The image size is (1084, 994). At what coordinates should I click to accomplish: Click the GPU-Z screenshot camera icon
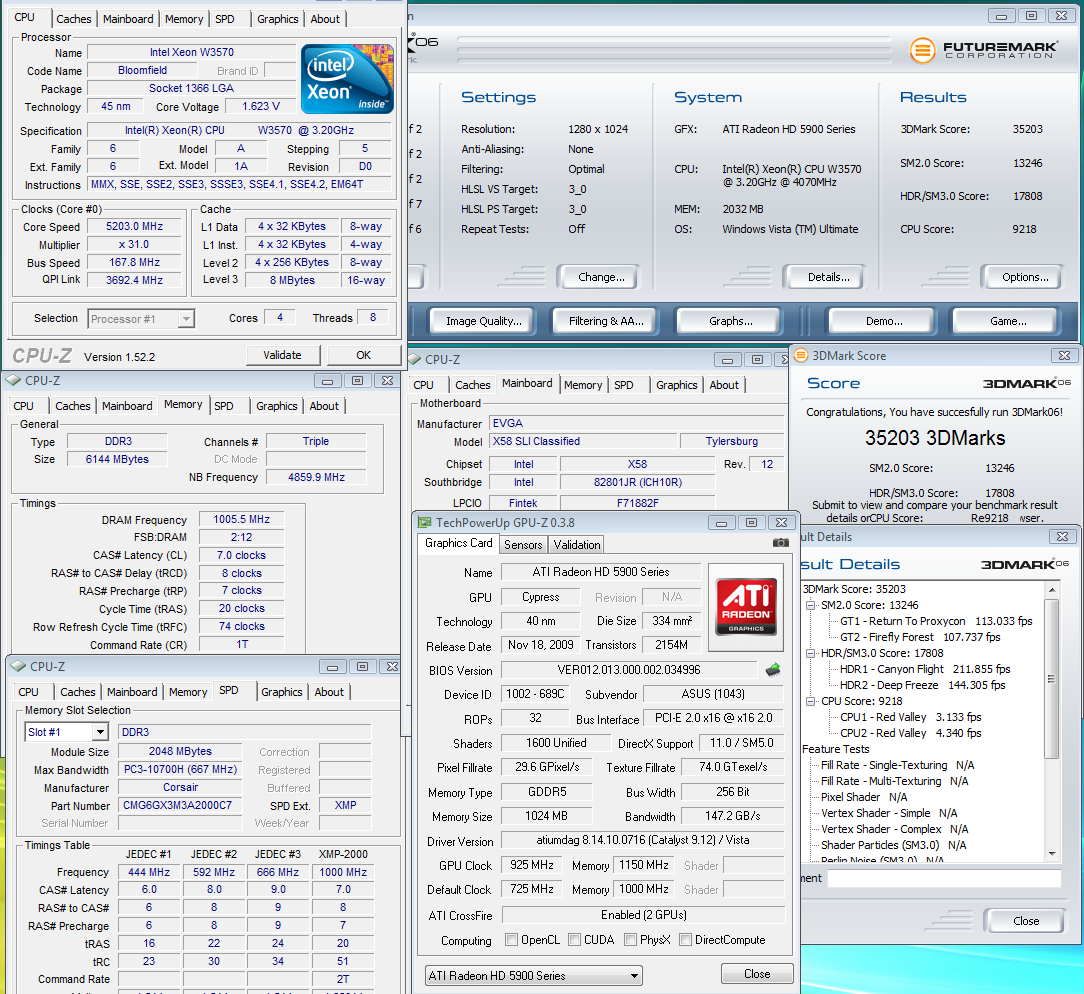coord(781,543)
